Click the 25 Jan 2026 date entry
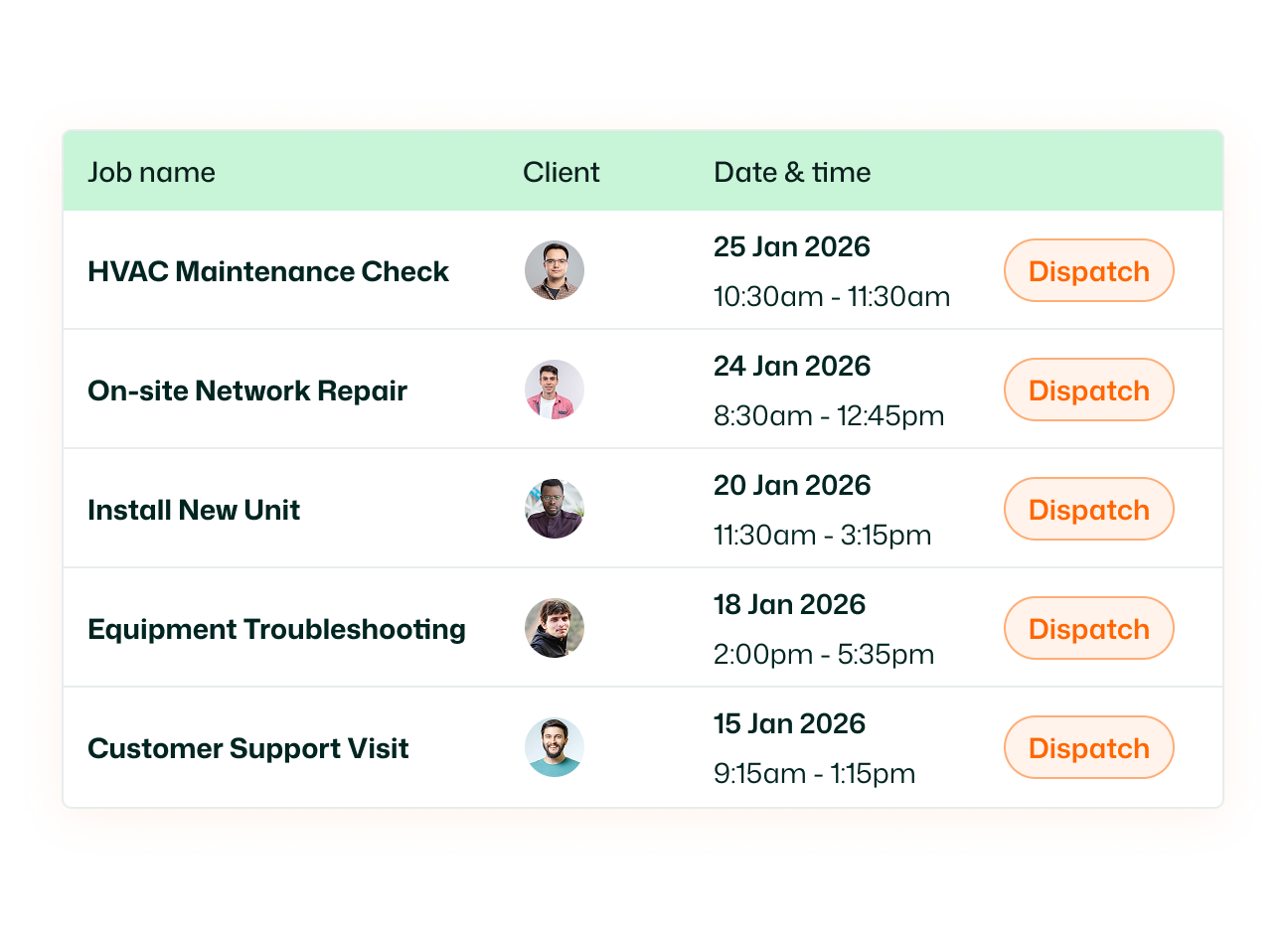Image resolution: width=1288 pixels, height=936 pixels. pos(791,246)
